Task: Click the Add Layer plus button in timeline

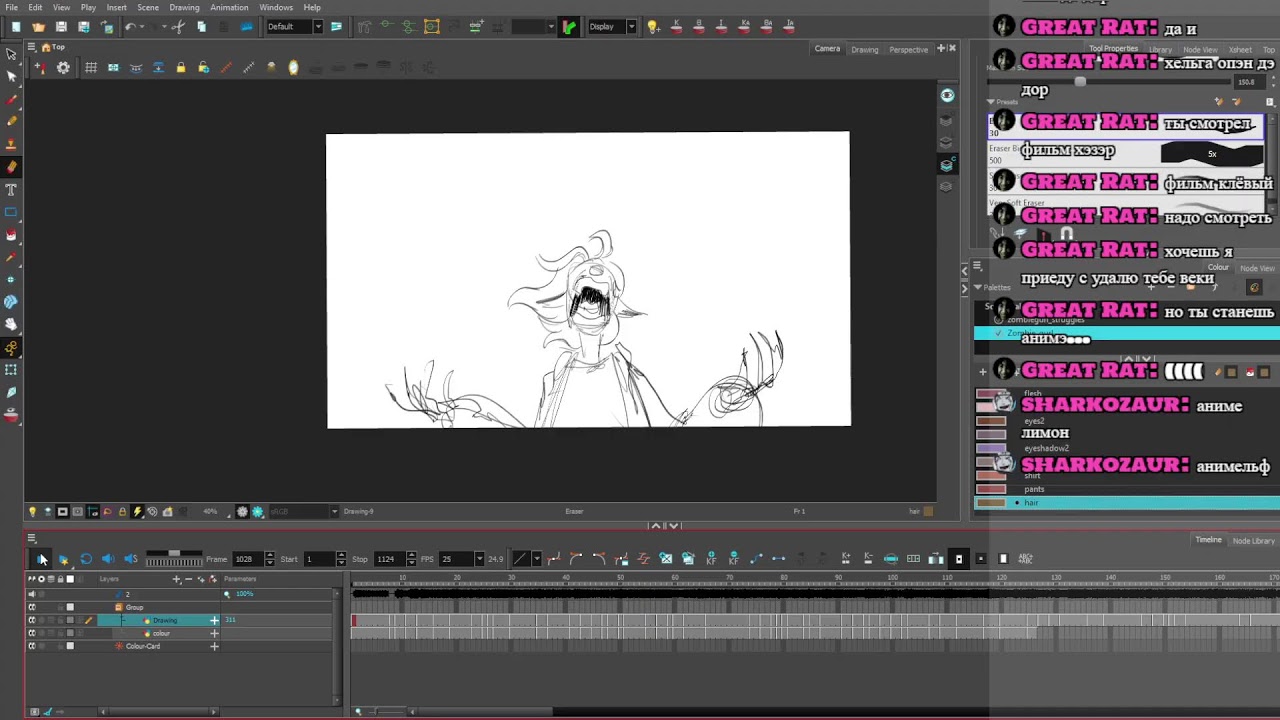Action: (177, 579)
